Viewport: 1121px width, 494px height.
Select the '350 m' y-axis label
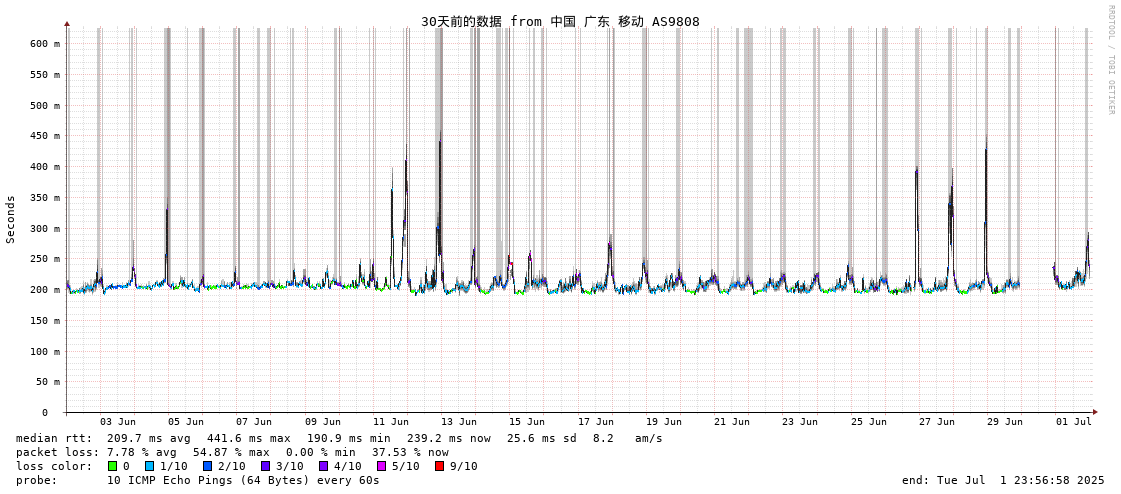45,197
